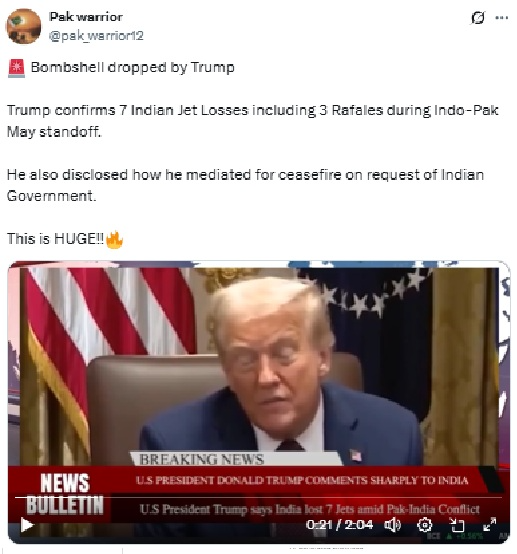
Task: Open the Pak warrior profile avatar
Action: (x=23, y=26)
